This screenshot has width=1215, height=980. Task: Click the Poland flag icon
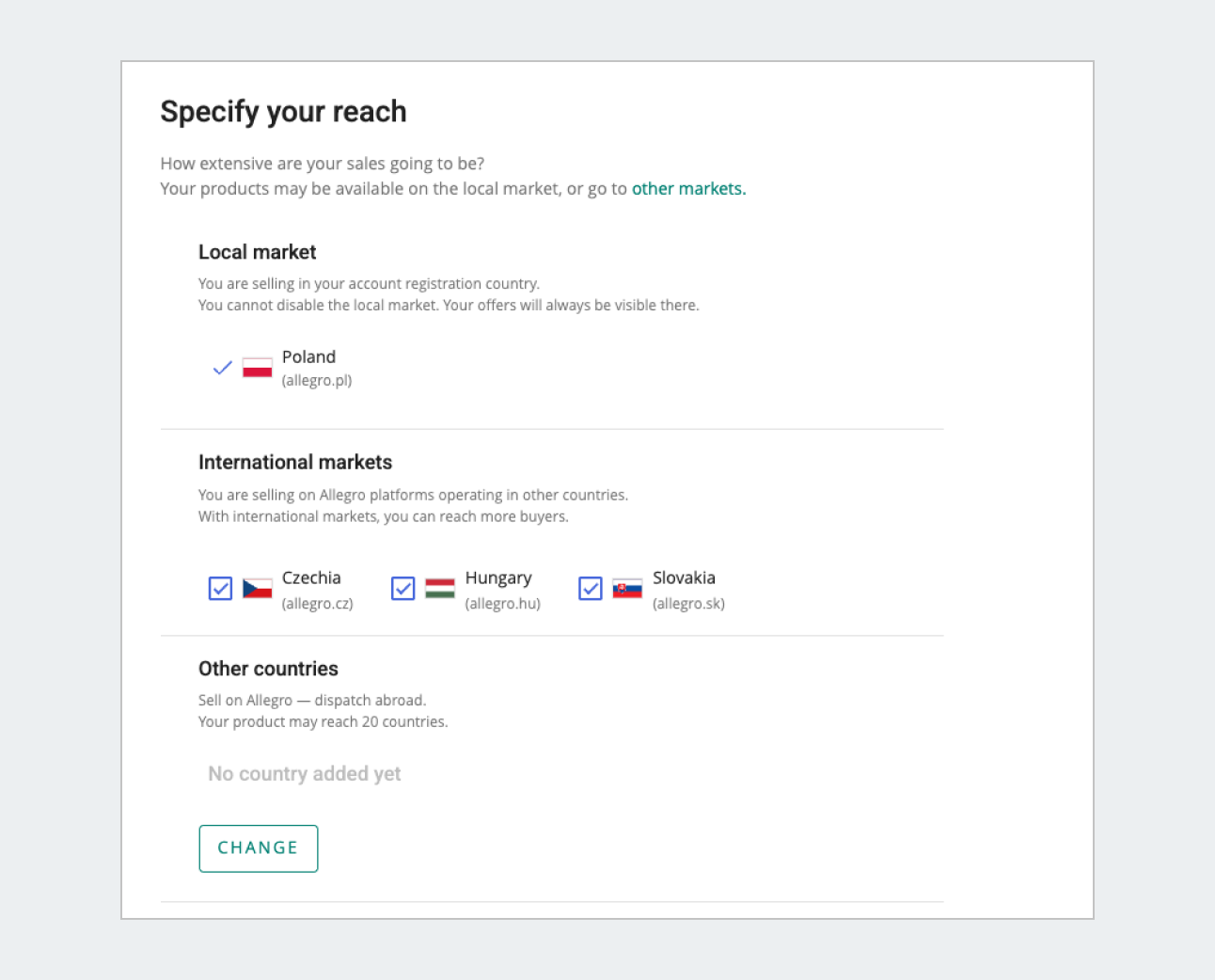257,368
